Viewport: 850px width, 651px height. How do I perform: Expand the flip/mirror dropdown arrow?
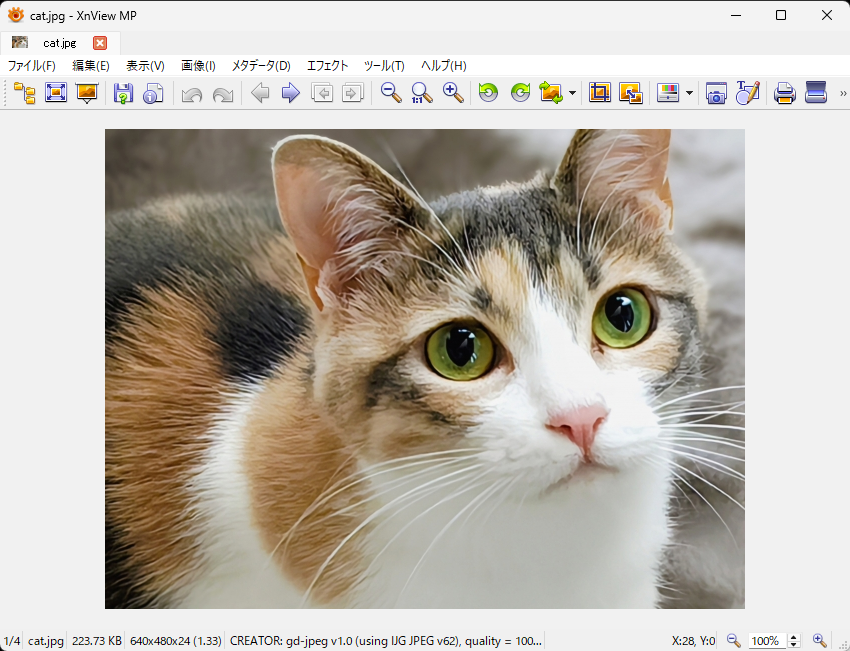pyautogui.click(x=572, y=94)
